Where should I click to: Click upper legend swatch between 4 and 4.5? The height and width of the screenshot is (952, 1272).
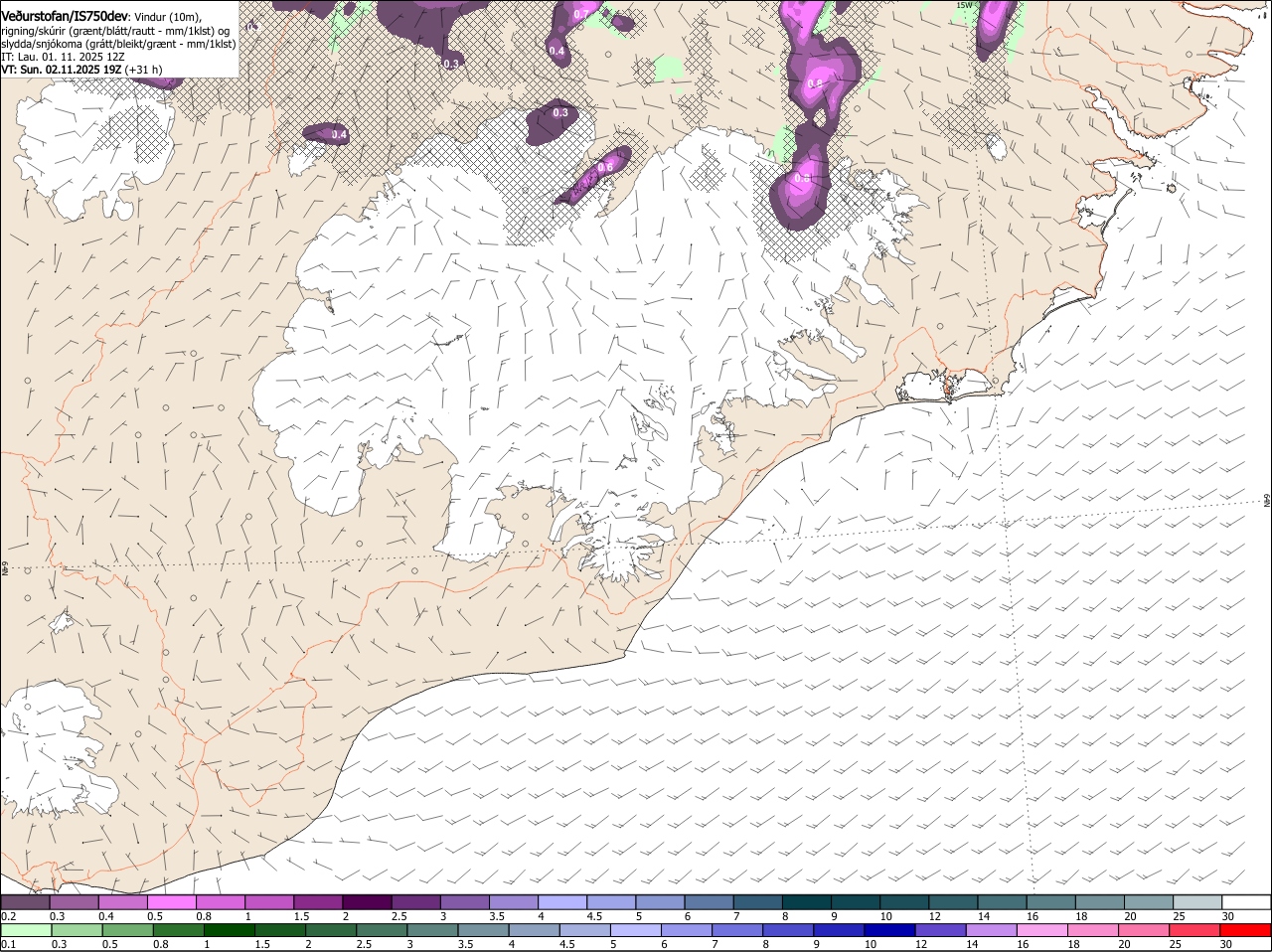(562, 902)
